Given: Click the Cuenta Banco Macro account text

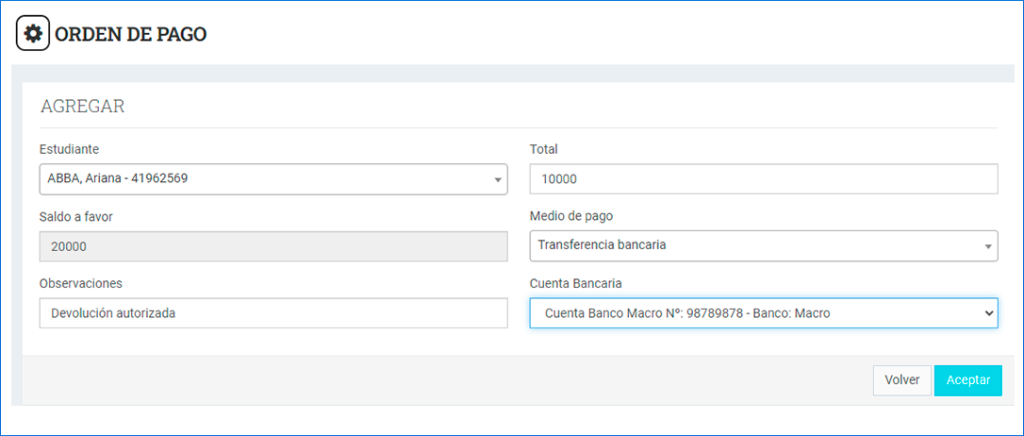Looking at the screenshot, I should click(688, 314).
